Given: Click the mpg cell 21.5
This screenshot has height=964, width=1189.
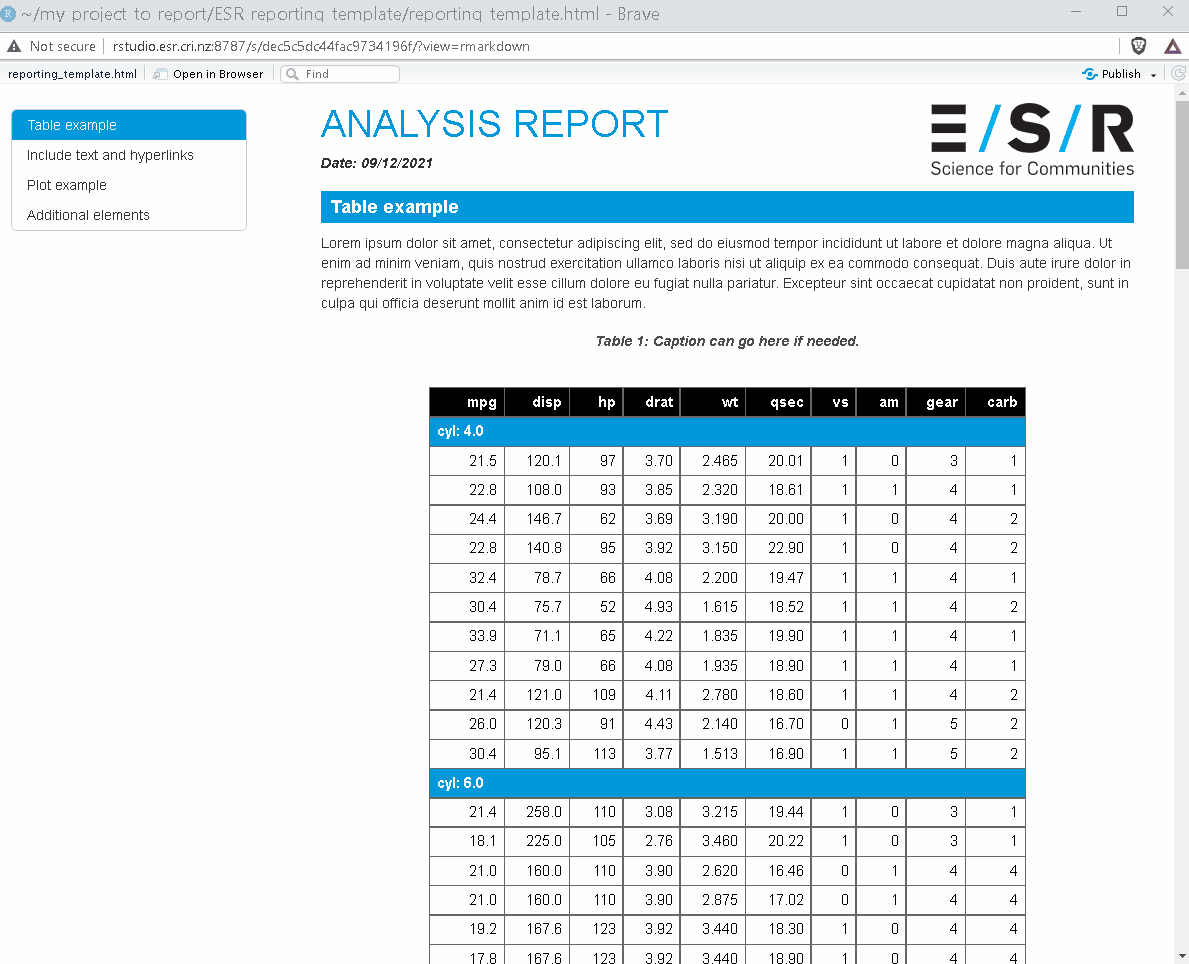Looking at the screenshot, I should point(466,461).
